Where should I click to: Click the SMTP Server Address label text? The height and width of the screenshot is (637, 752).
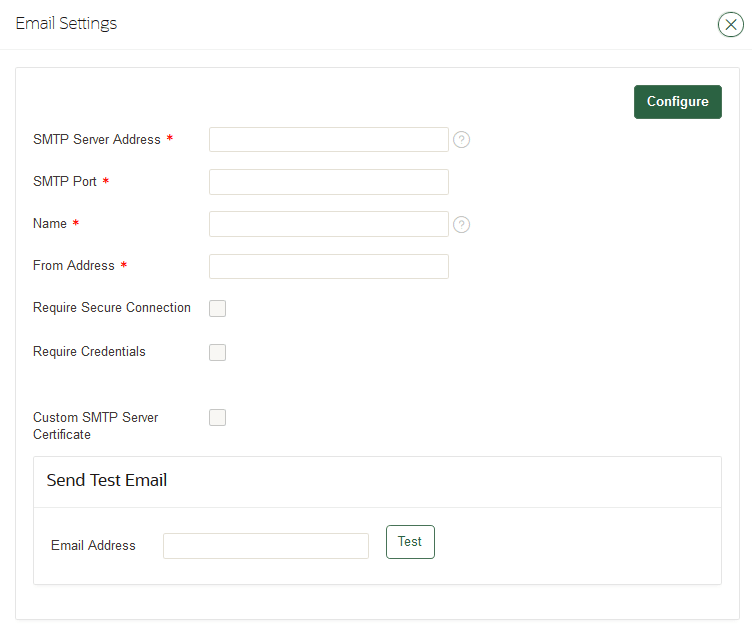96,140
